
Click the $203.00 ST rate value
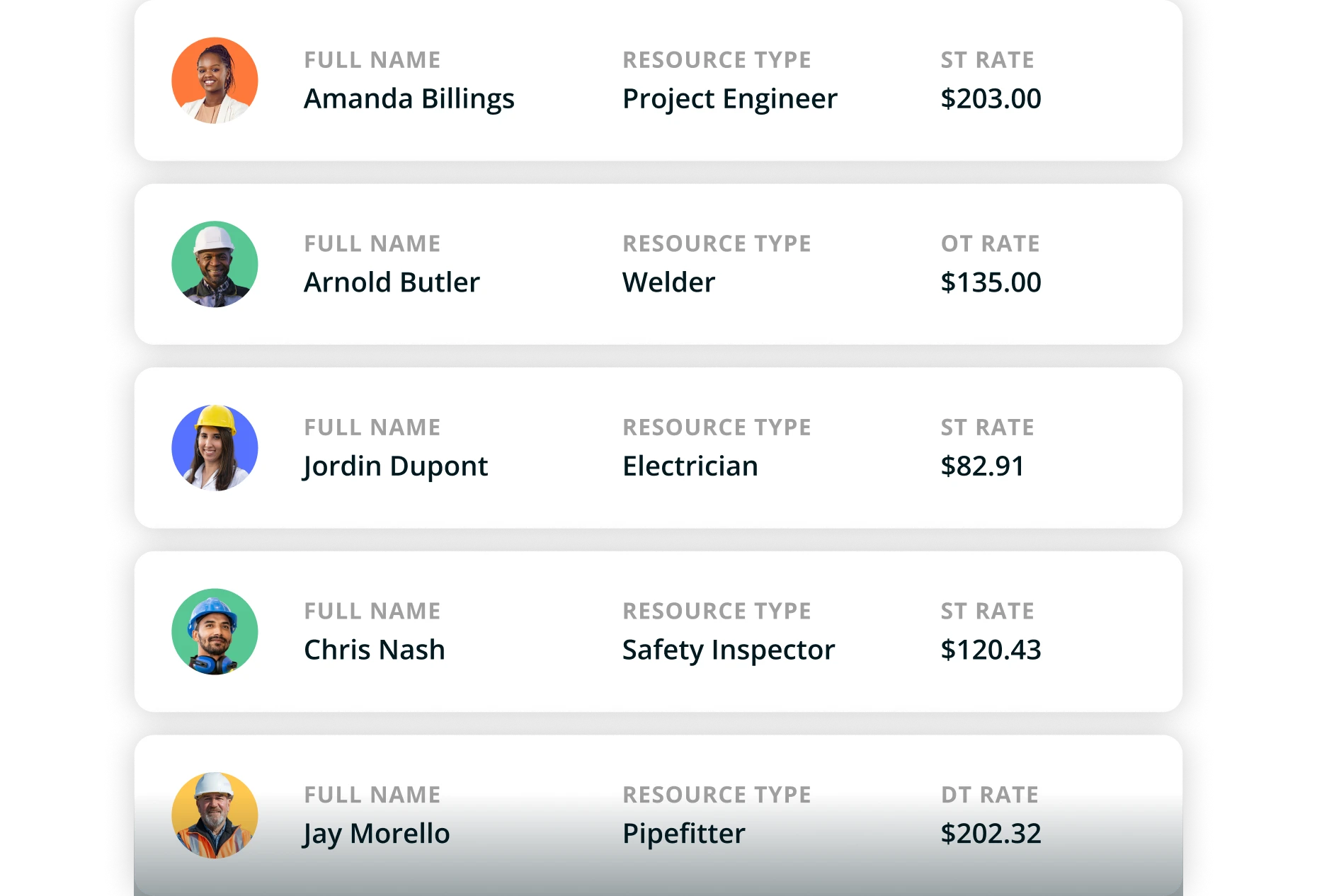click(991, 99)
